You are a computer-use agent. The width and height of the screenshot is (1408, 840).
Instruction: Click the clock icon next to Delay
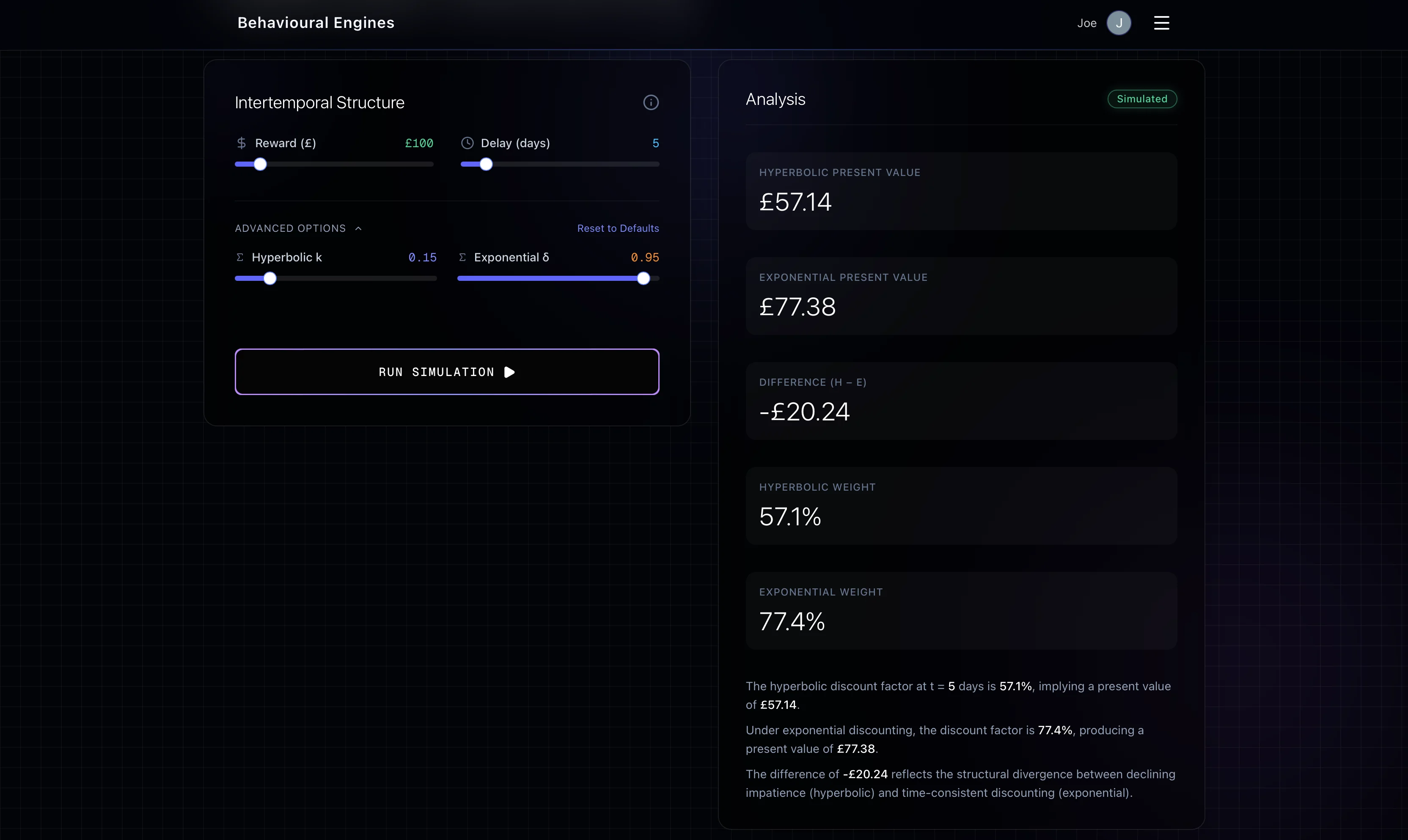(x=467, y=143)
